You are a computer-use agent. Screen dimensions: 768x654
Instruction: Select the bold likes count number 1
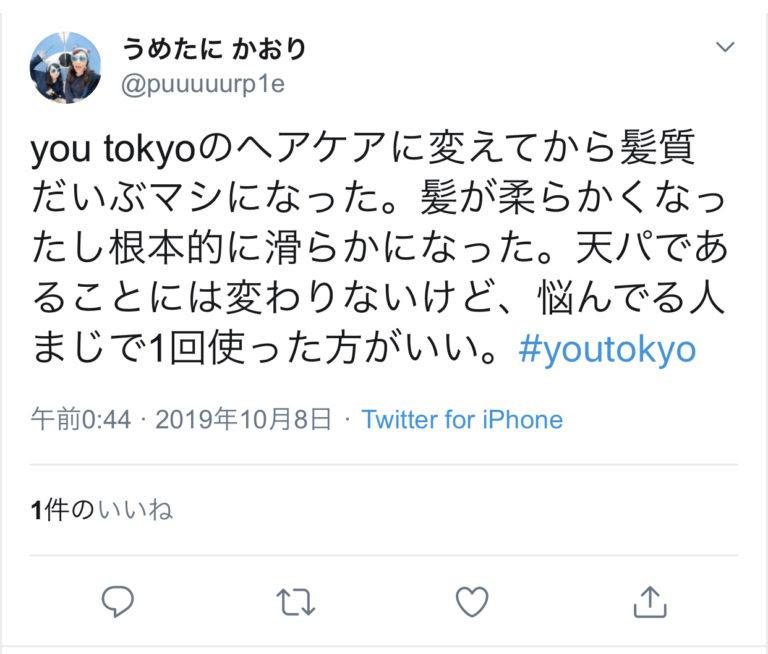[x=37, y=510]
